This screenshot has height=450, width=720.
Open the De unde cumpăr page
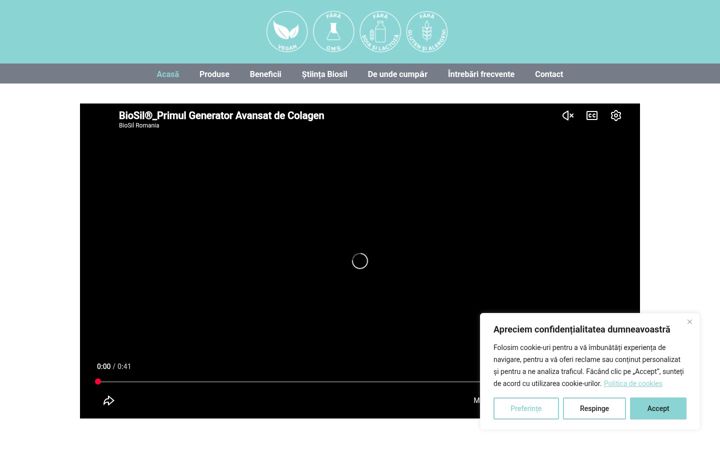coord(397,74)
